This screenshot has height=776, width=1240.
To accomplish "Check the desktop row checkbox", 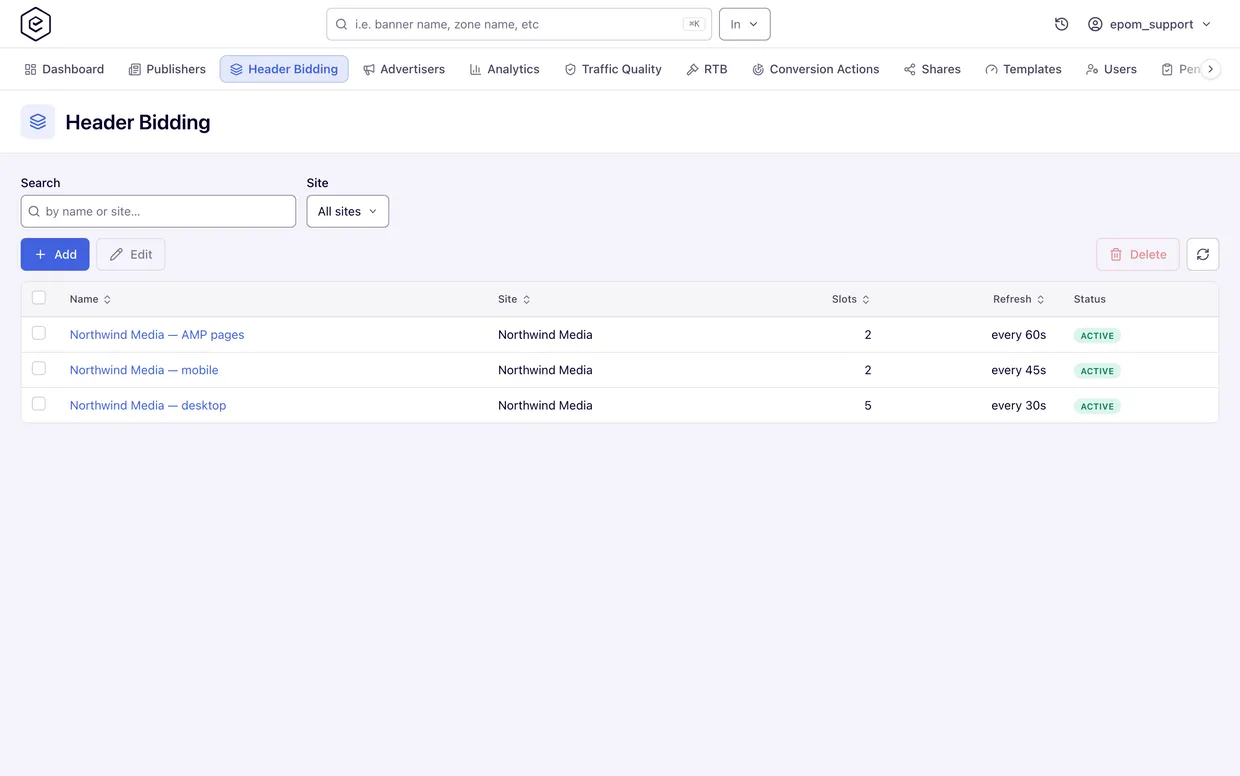I will (39, 404).
